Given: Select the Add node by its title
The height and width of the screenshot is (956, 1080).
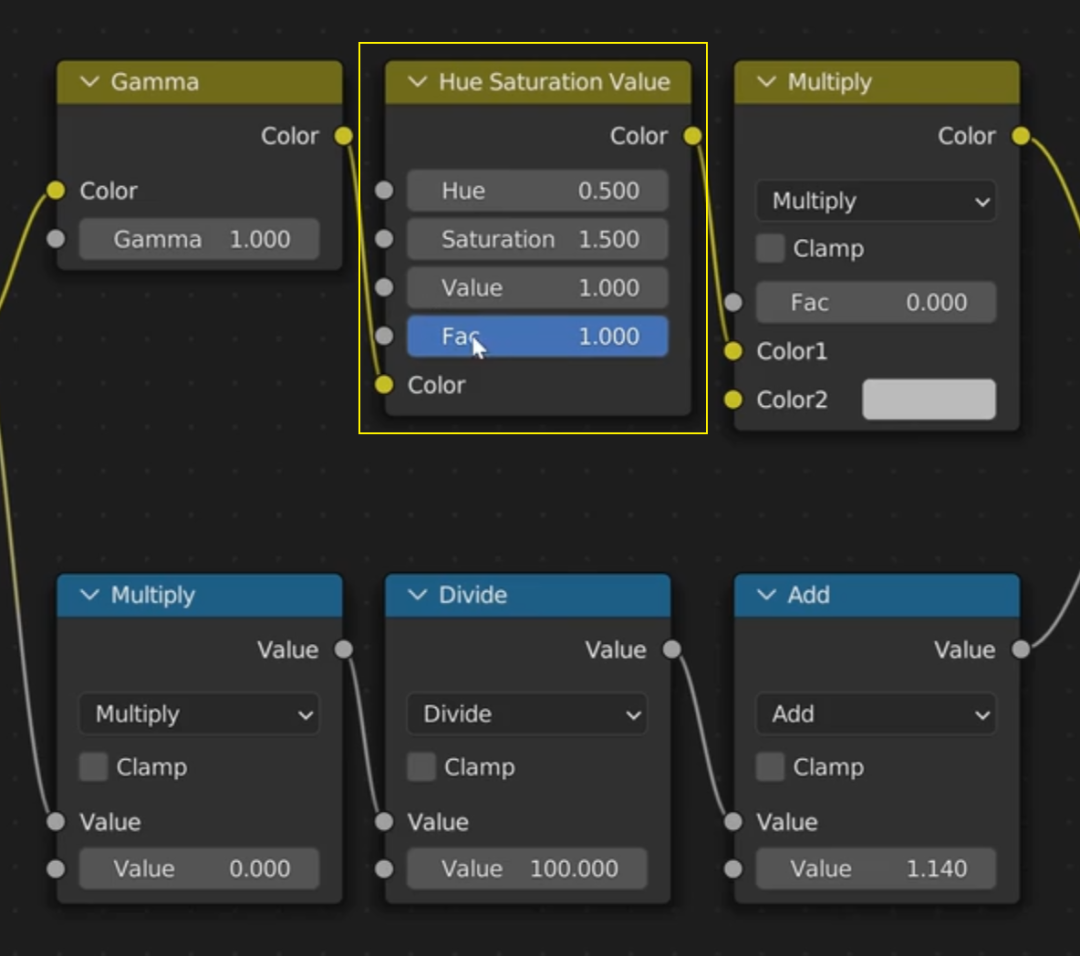Looking at the screenshot, I should [809, 595].
